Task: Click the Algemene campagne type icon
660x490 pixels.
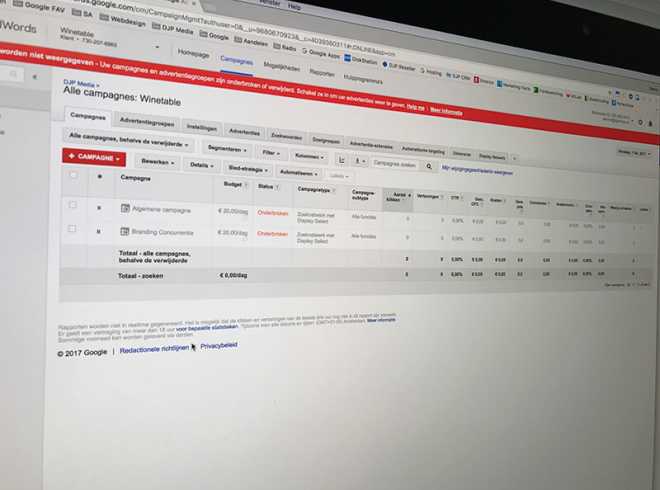Action: click(x=127, y=207)
